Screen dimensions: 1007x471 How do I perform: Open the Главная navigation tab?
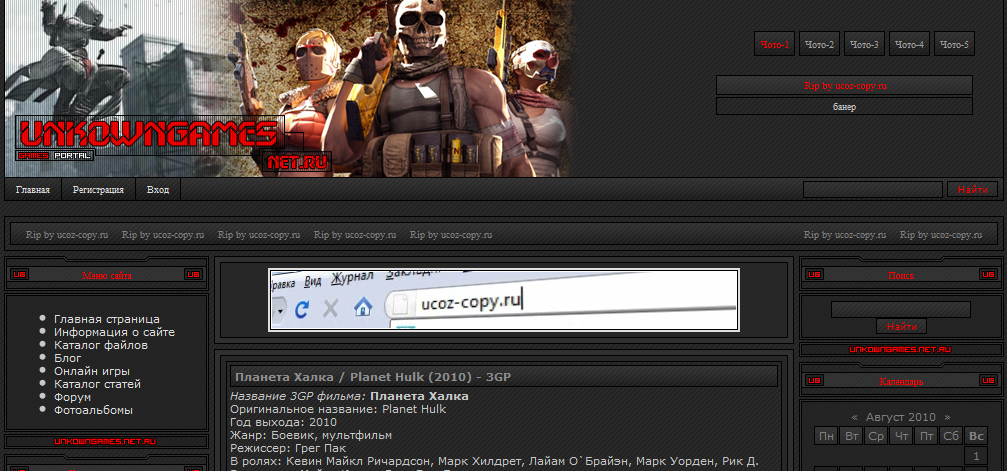tap(33, 190)
